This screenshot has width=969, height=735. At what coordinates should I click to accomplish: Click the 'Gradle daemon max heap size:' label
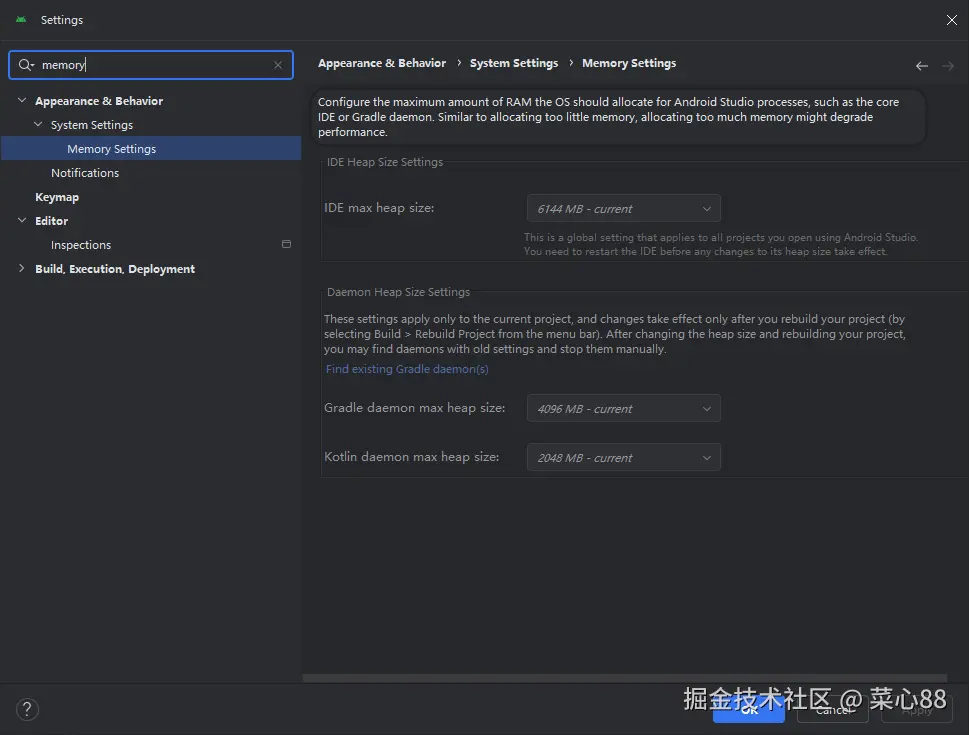[x=414, y=408]
